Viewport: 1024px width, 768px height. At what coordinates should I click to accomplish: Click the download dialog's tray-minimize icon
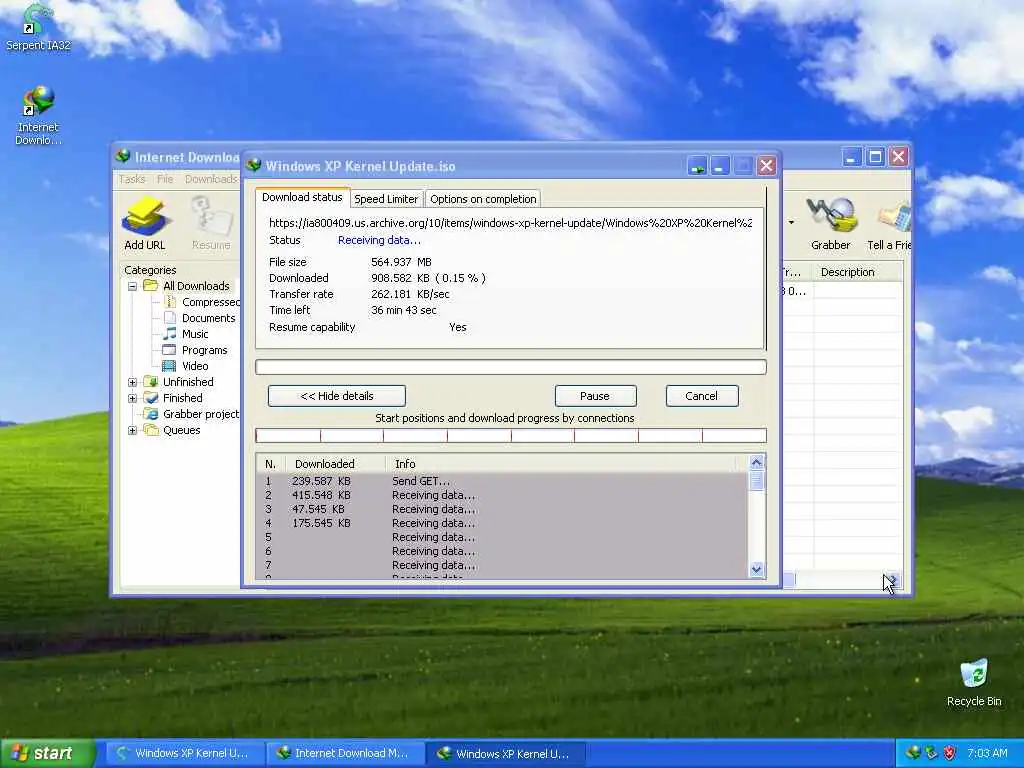click(x=697, y=166)
